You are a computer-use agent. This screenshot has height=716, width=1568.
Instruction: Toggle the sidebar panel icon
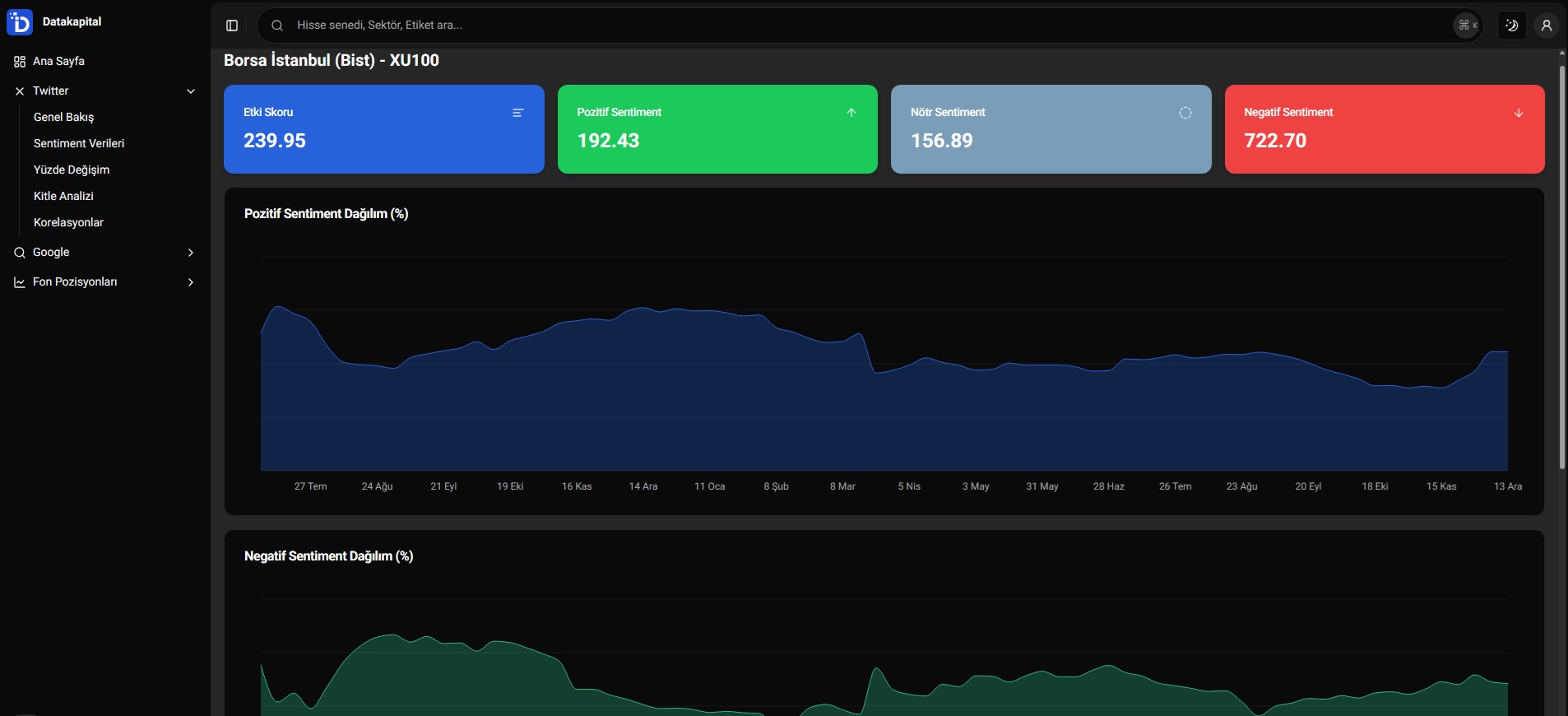(x=232, y=26)
